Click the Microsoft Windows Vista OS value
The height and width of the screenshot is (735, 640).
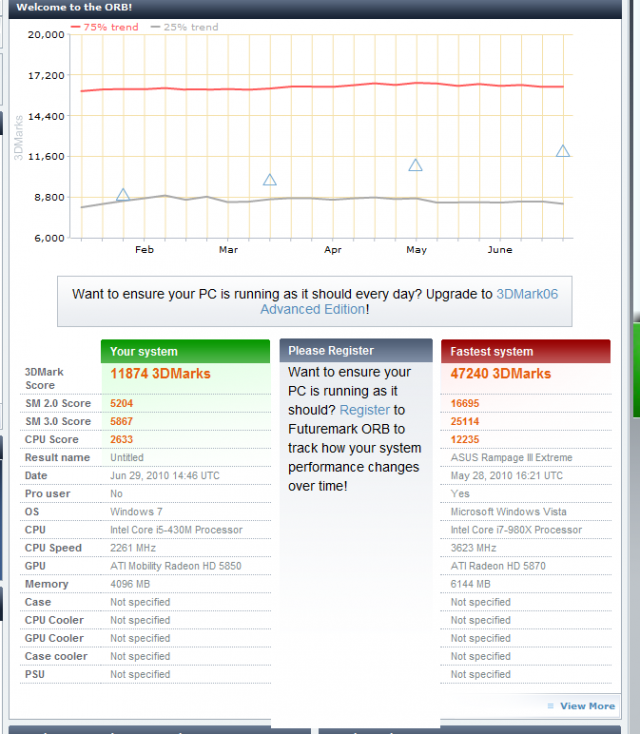coord(508,512)
